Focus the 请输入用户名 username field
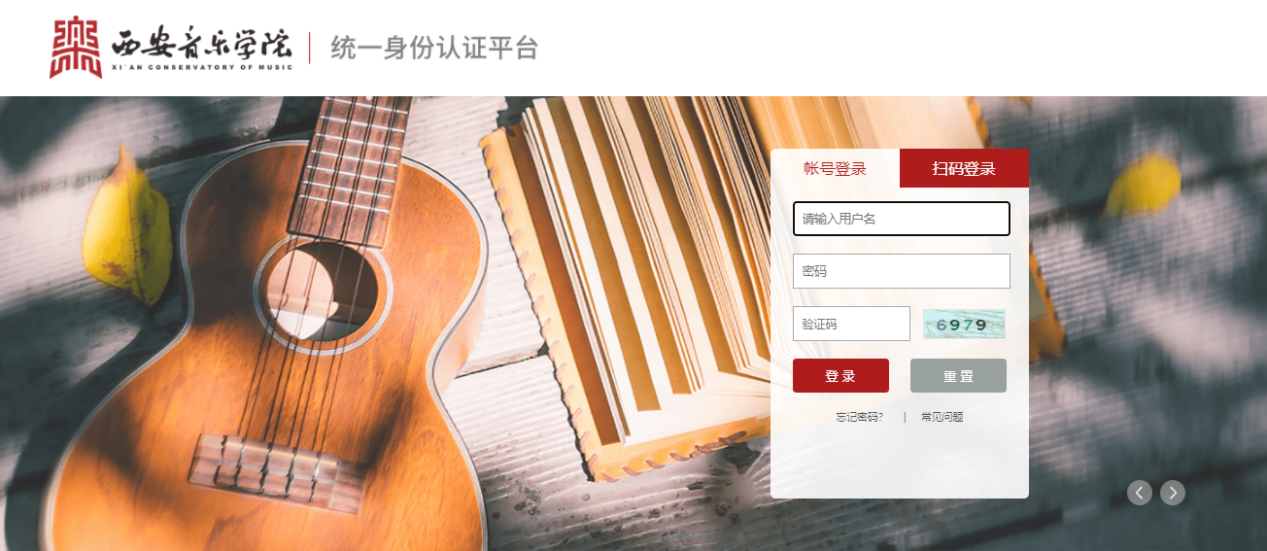Viewport: 1267px width, 551px height. (x=901, y=219)
